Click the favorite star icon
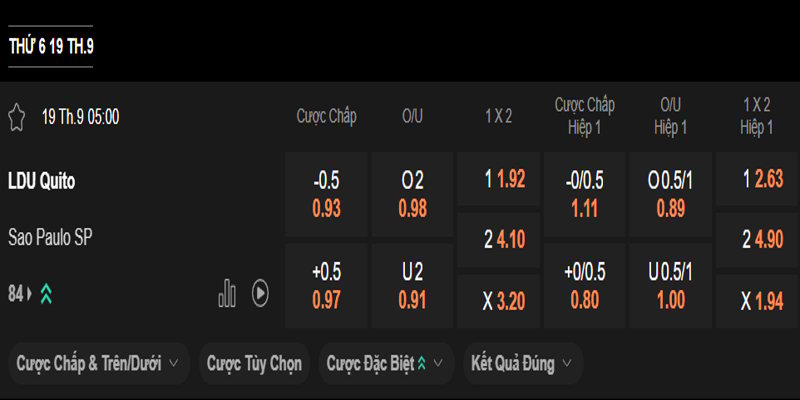 [x=16, y=117]
